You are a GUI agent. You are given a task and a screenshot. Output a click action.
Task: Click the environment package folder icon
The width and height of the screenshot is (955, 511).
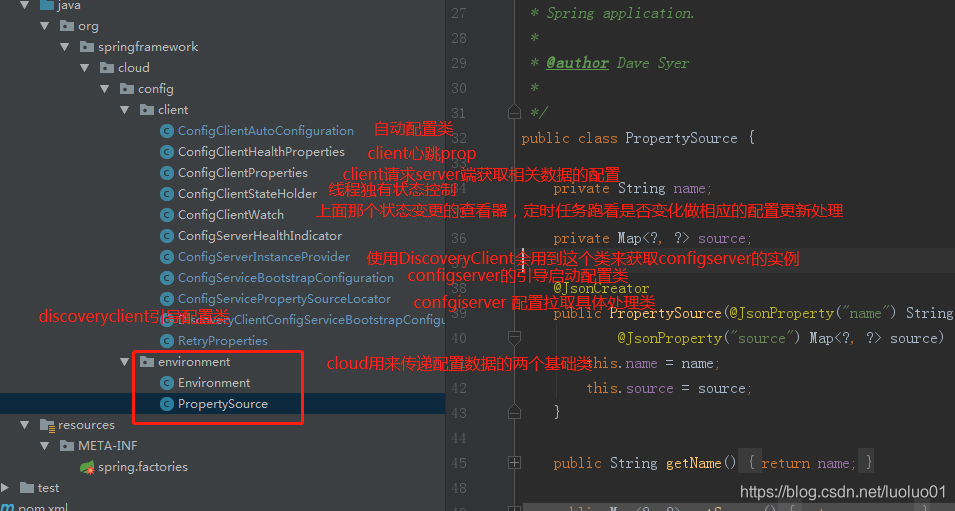tap(147, 362)
